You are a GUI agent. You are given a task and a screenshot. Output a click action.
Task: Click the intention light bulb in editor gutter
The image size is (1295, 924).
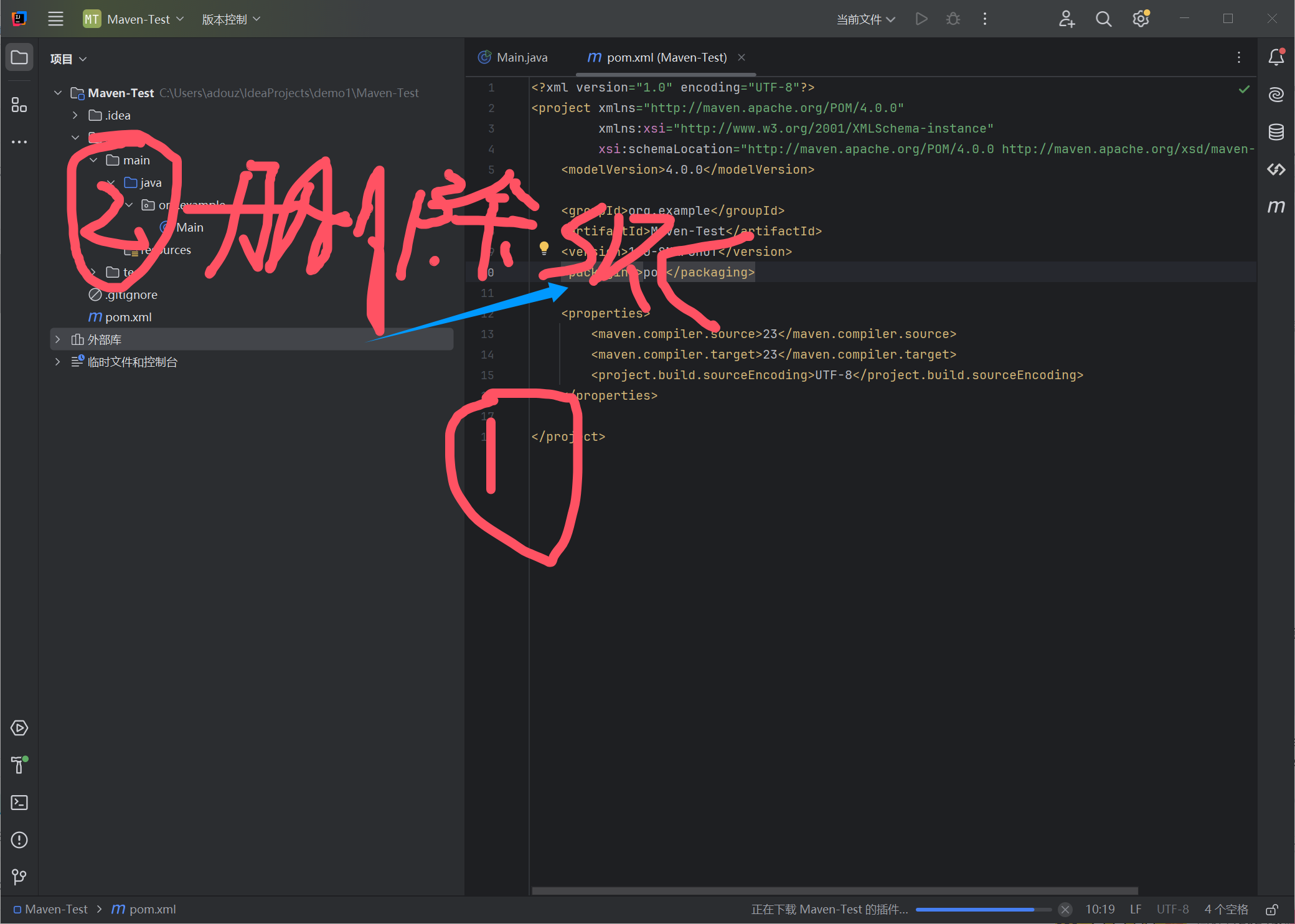tap(544, 248)
